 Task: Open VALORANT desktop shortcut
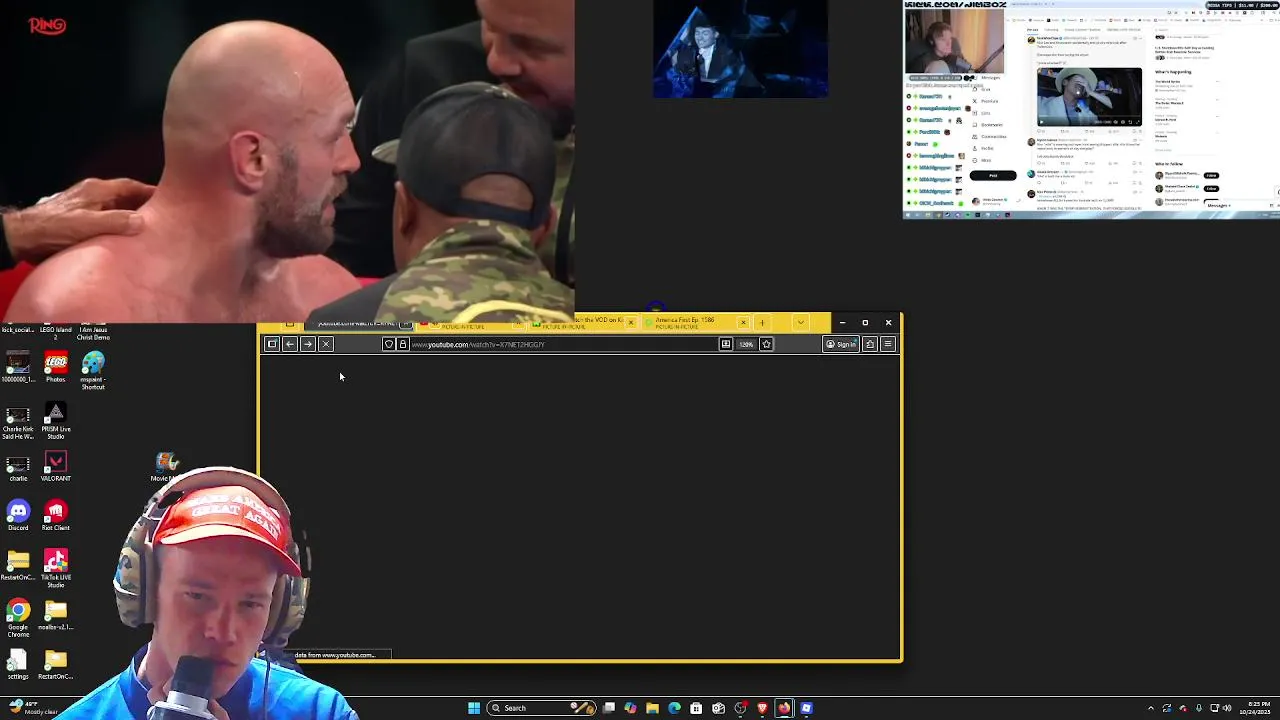(56, 467)
